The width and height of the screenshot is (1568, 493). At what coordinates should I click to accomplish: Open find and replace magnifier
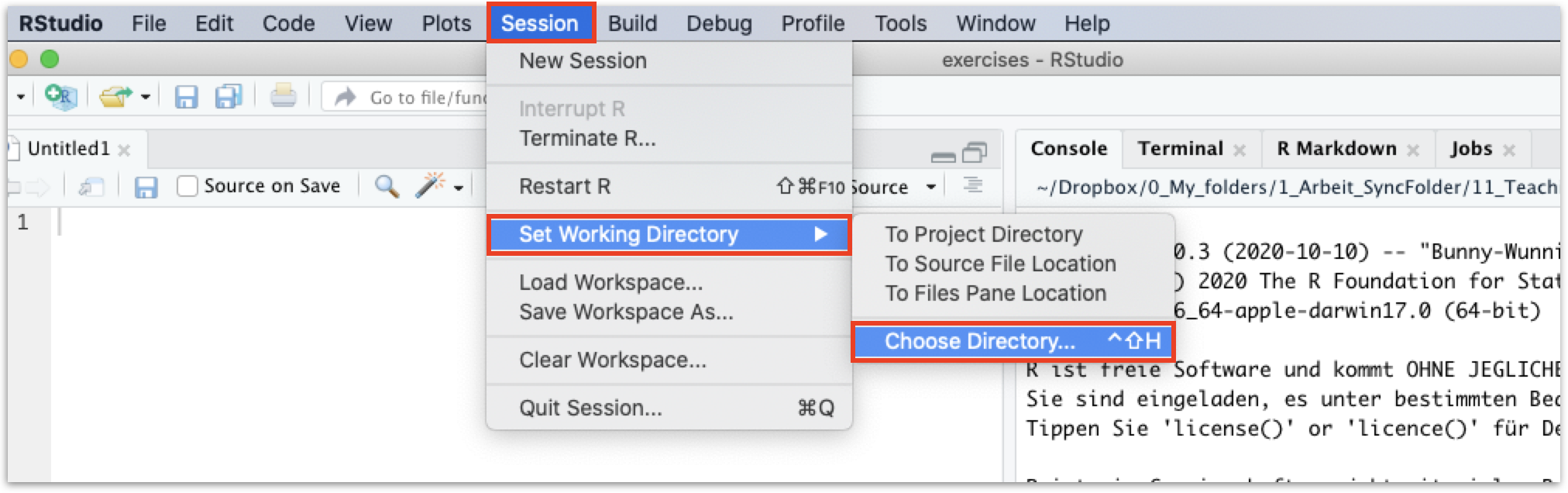387,186
